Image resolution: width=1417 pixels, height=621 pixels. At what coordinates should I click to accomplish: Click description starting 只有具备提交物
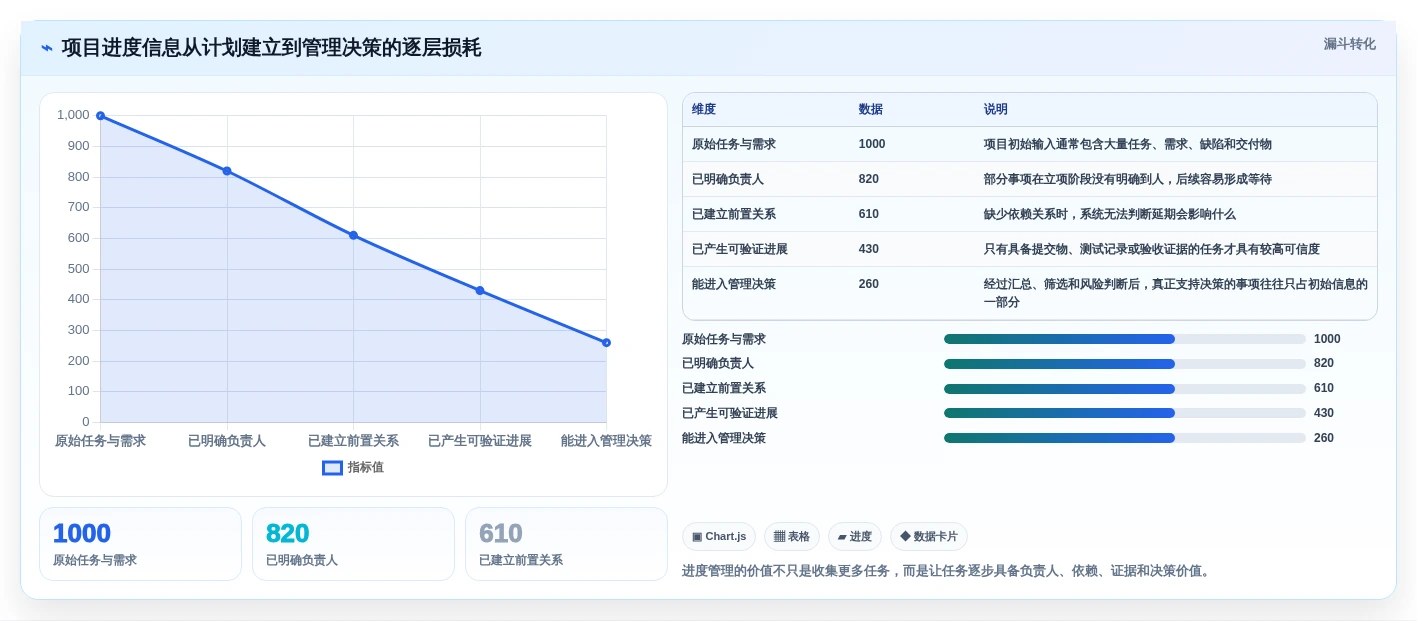coord(1152,249)
